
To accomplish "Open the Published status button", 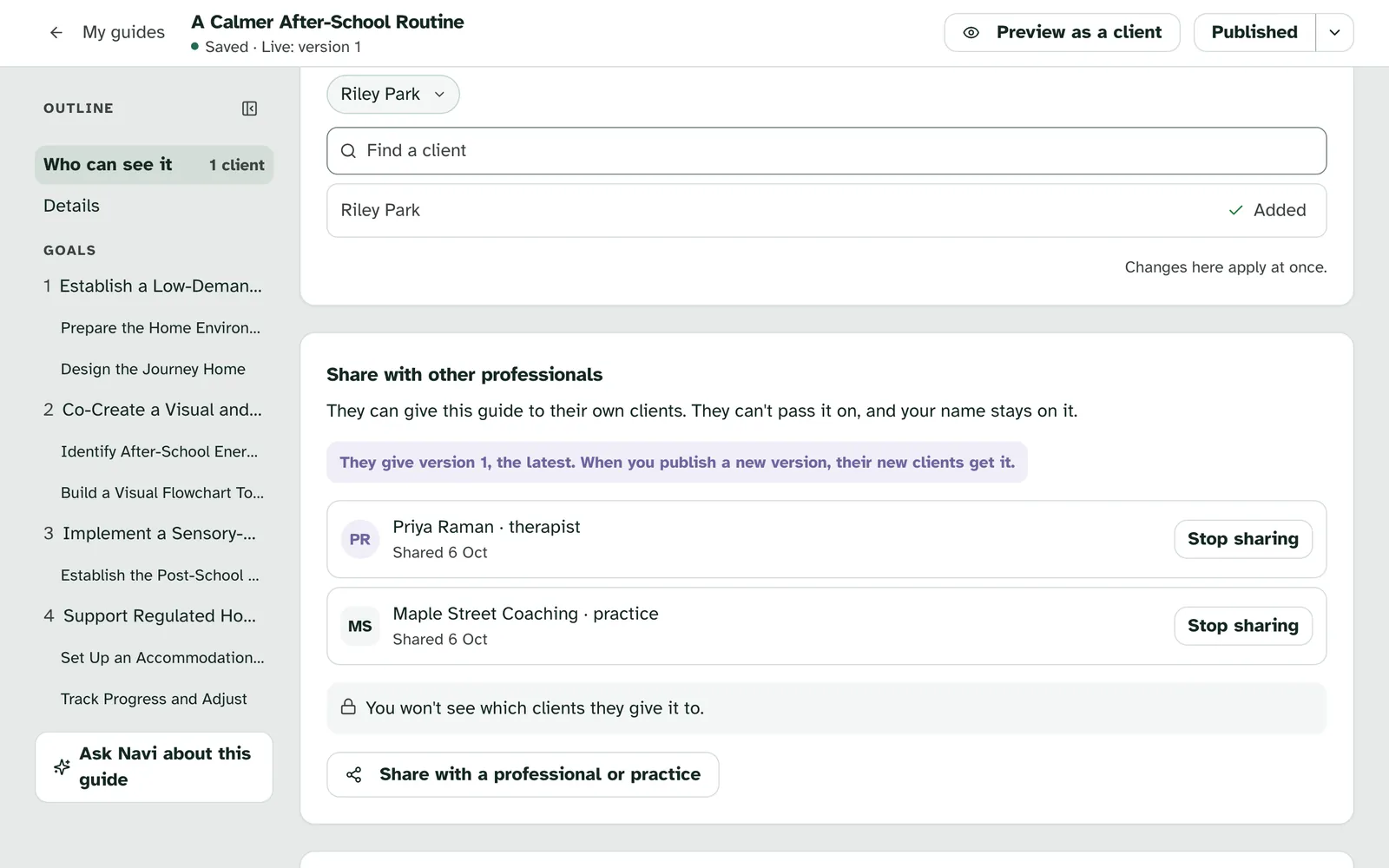I will pos(1254,32).
